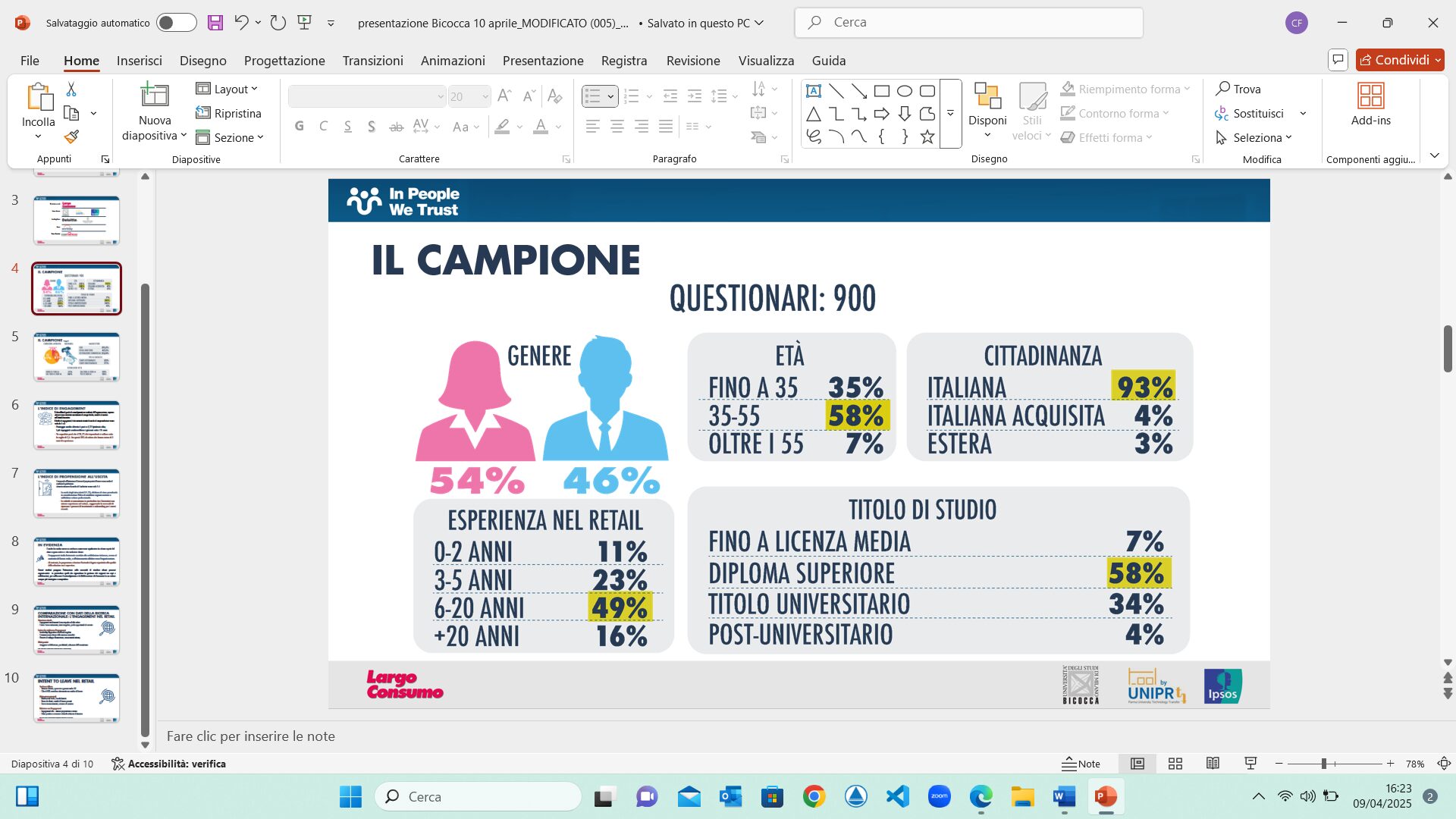1456x819 pixels.
Task: Click the Undo arrow icon
Action: (x=241, y=23)
